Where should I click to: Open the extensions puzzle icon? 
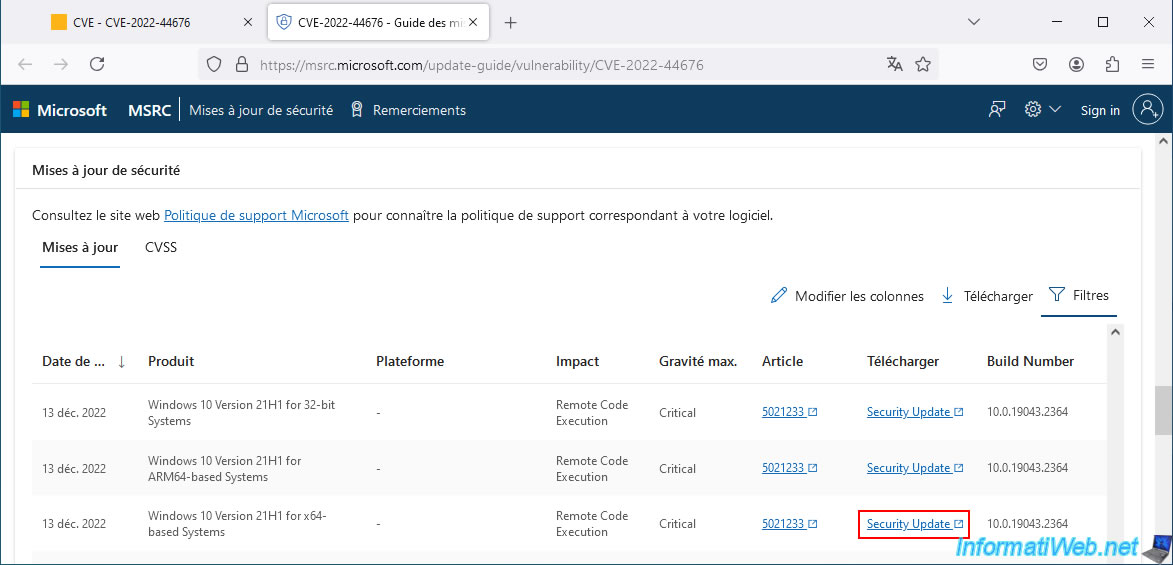pyautogui.click(x=1112, y=64)
